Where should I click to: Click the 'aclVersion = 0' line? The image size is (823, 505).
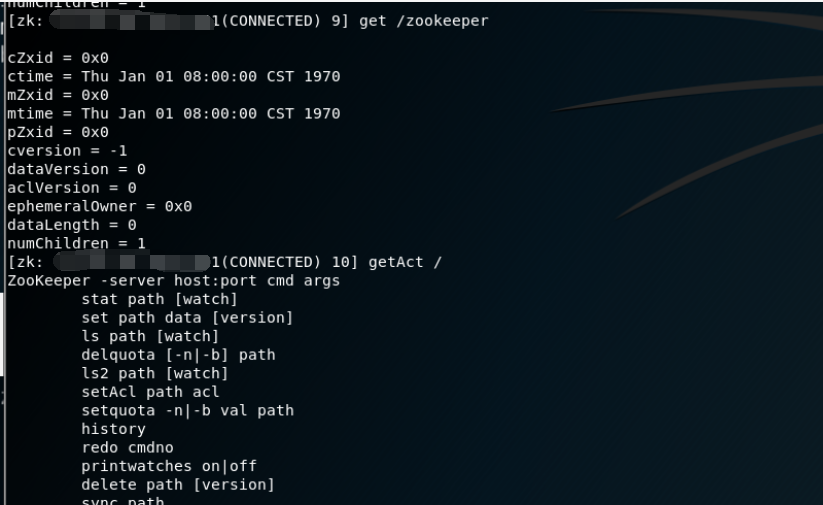[x=71, y=188]
